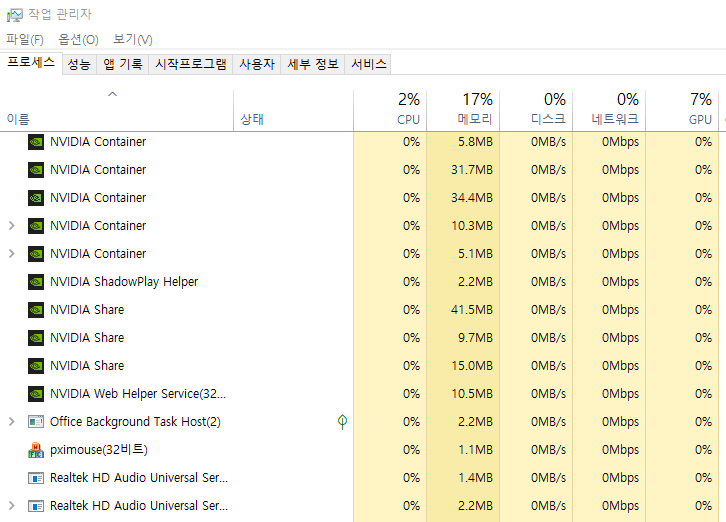Image resolution: width=726 pixels, height=522 pixels.
Task: Open the 옵션(O) menu
Action: [78, 39]
